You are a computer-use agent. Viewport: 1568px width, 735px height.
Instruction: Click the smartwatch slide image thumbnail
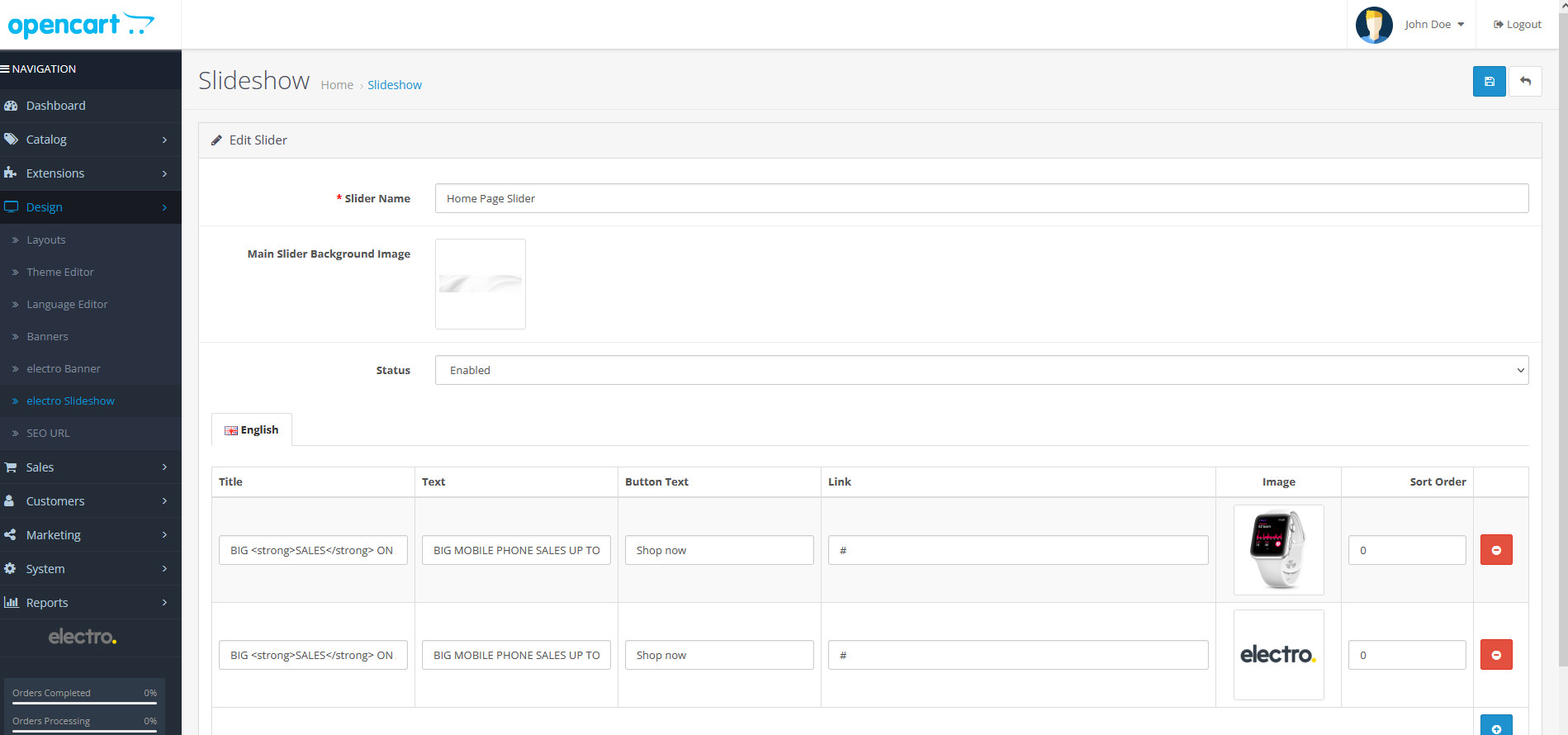tap(1278, 550)
